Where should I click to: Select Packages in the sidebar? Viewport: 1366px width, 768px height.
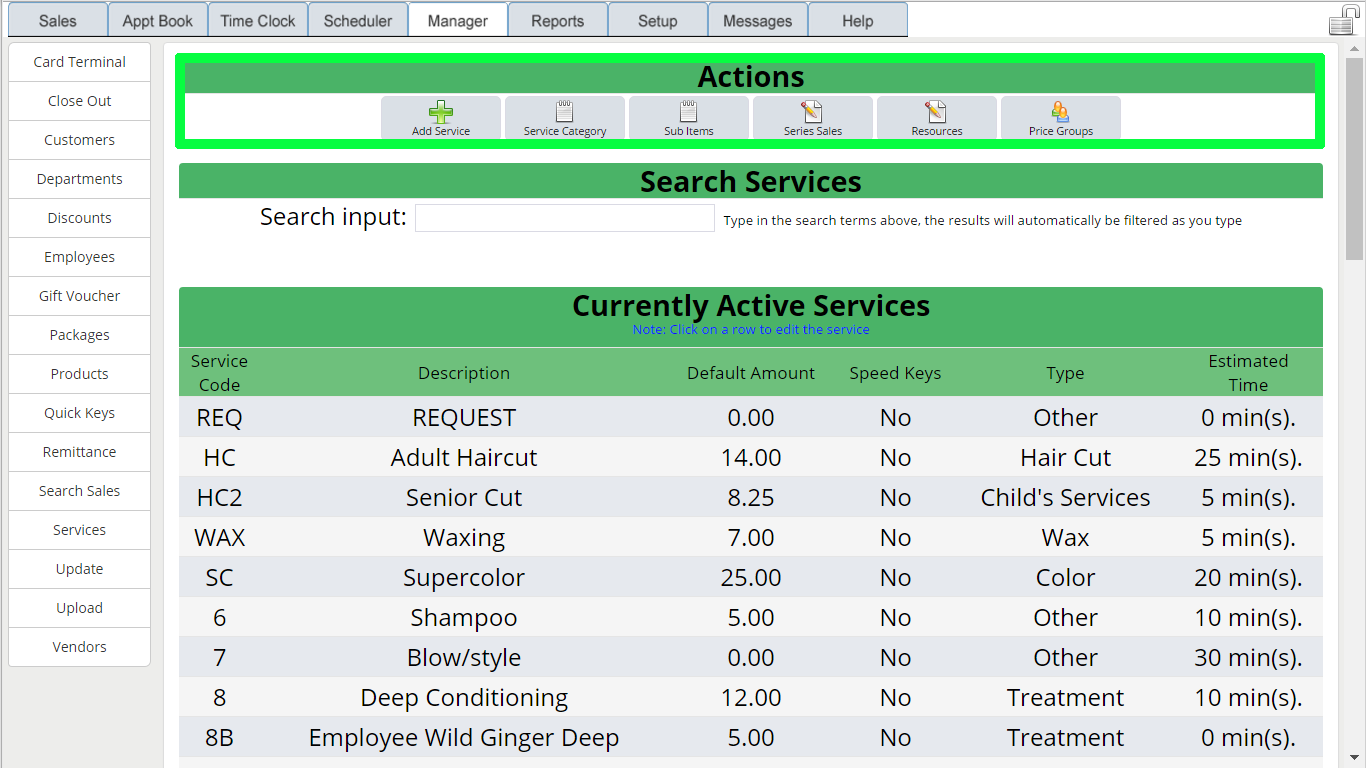point(79,335)
